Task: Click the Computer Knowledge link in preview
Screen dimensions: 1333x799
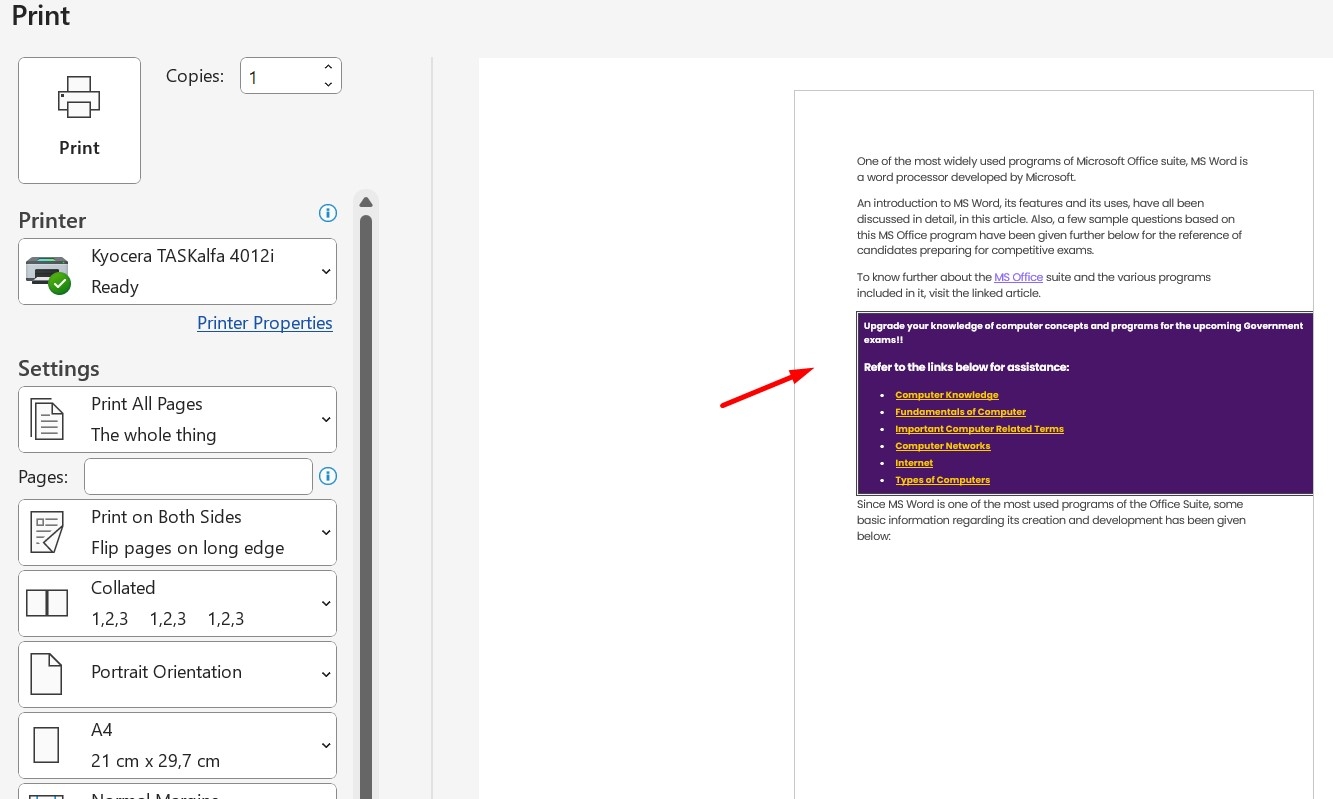Action: click(x=947, y=395)
